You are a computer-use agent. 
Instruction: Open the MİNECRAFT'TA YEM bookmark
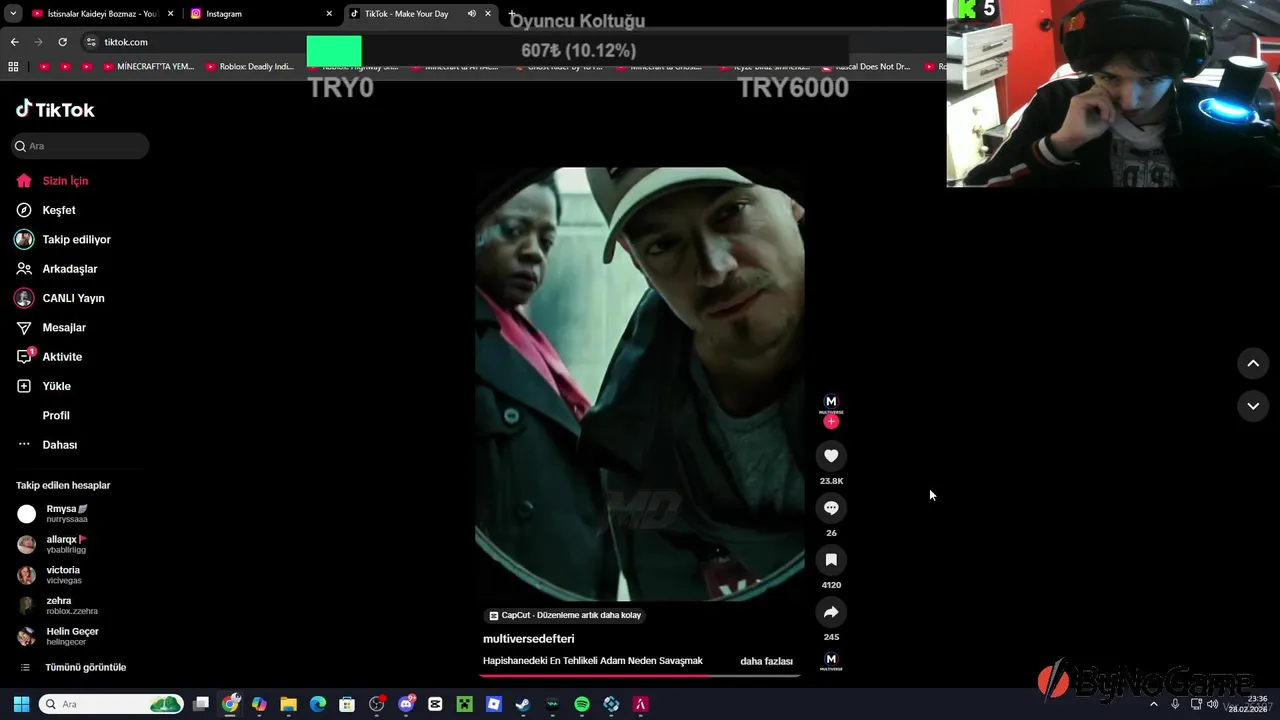click(x=150, y=67)
